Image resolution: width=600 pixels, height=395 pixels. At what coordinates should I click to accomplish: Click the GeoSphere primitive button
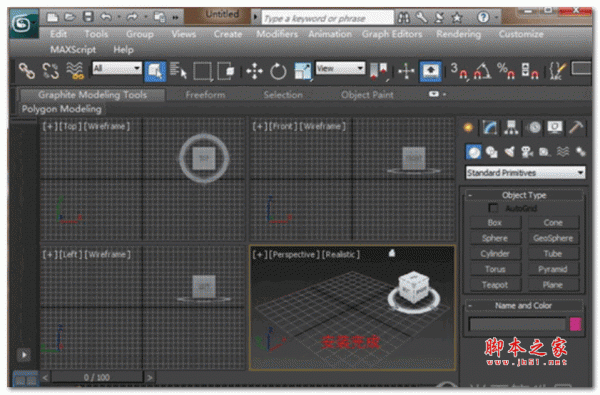pos(553,238)
